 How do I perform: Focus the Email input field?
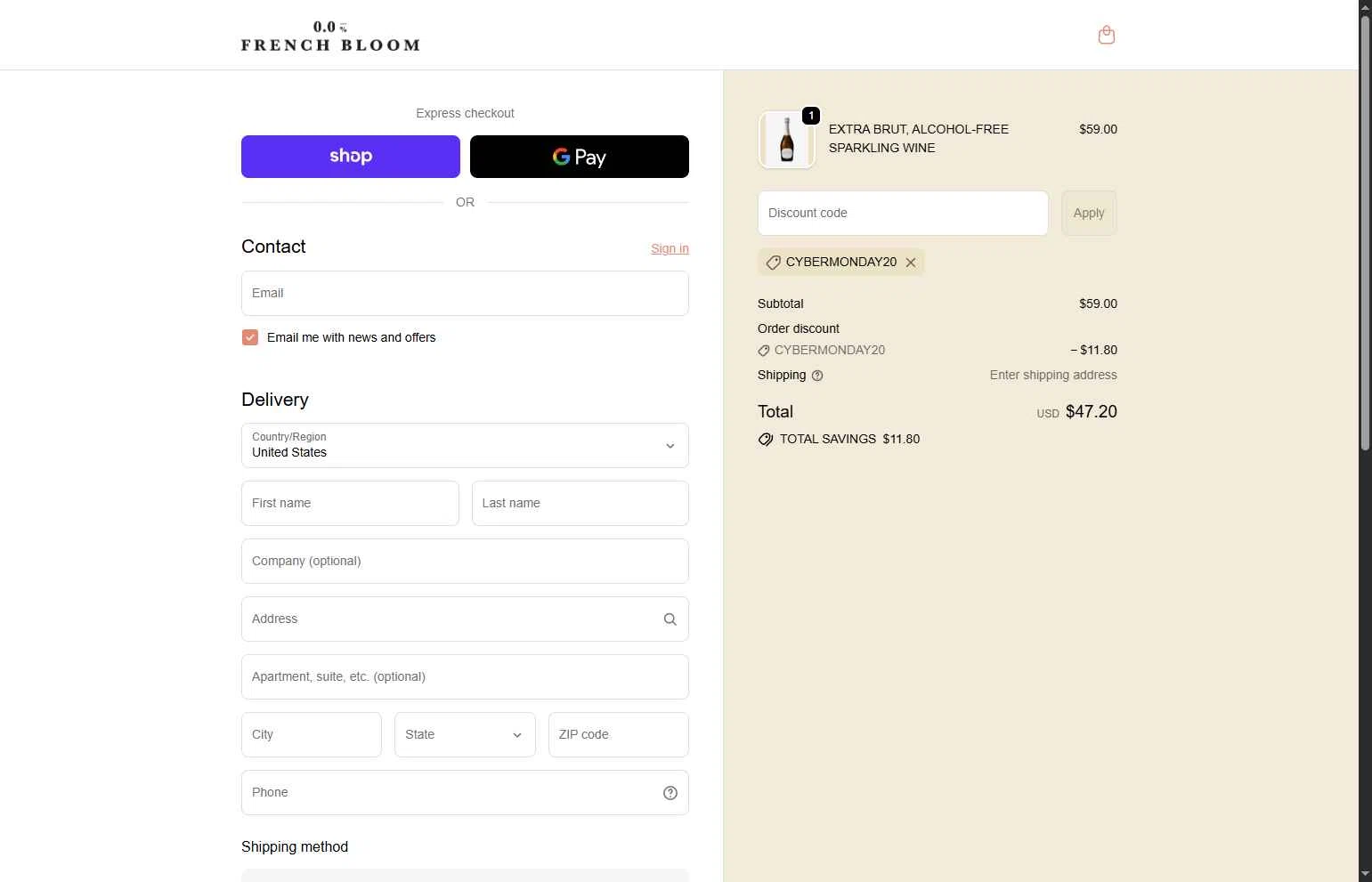[465, 293]
